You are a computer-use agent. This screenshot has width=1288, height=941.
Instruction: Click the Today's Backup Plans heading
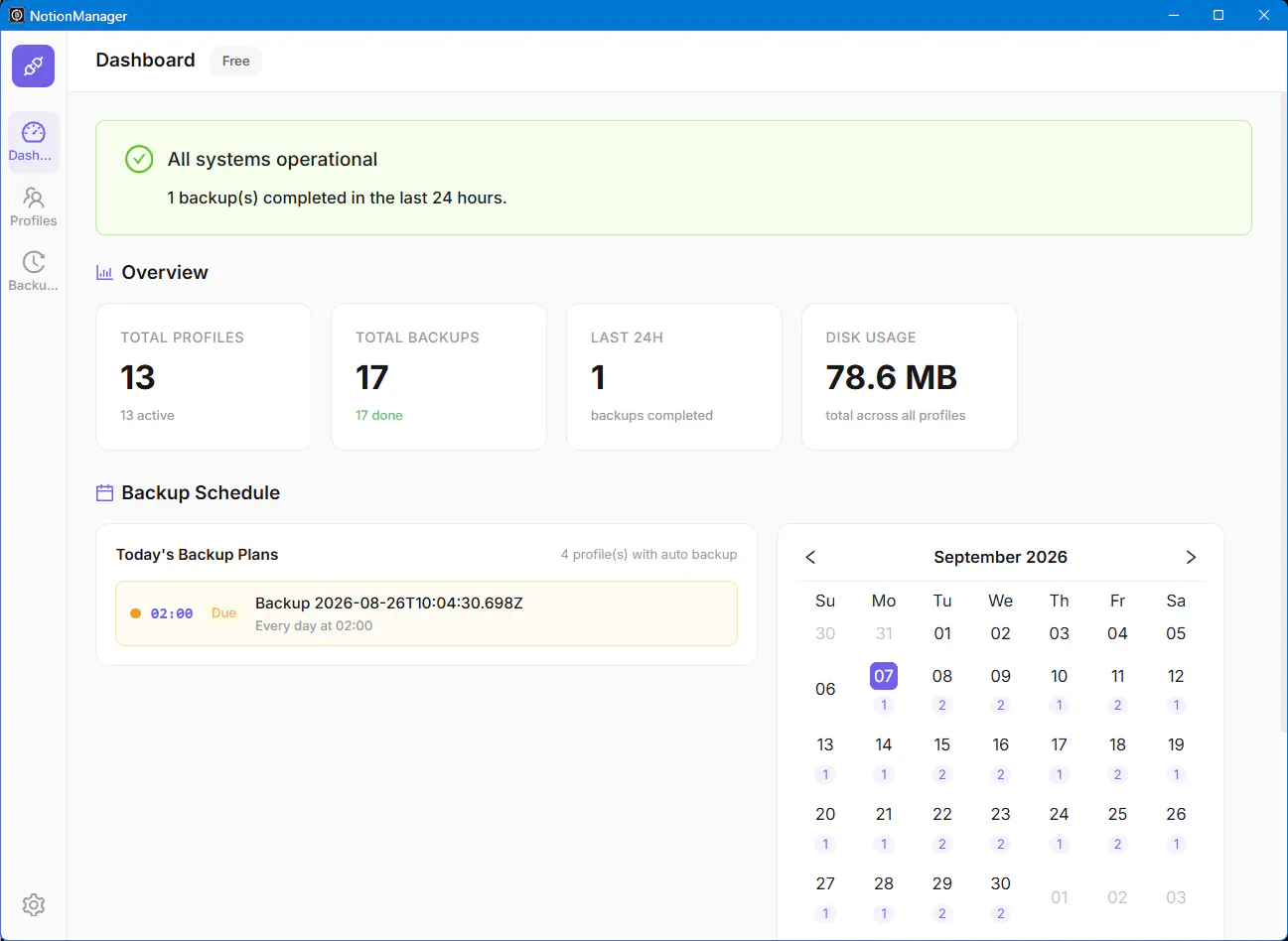197,554
